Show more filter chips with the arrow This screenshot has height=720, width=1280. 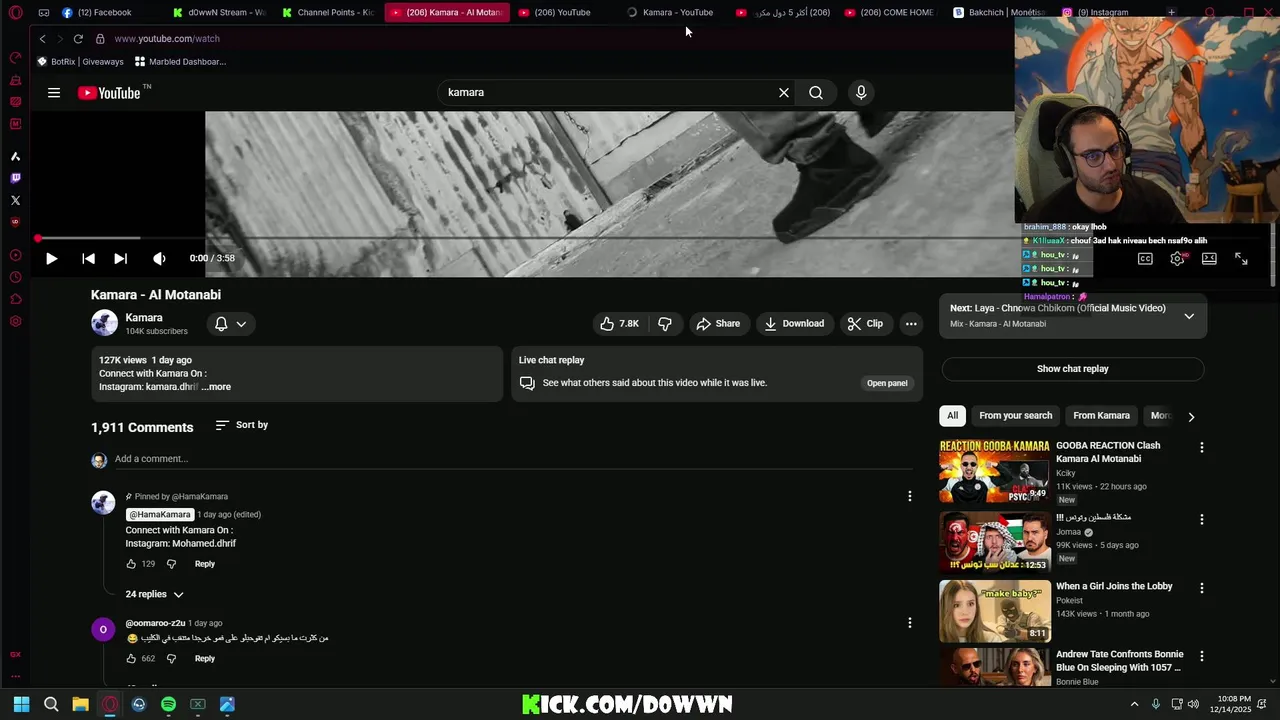click(x=1190, y=416)
